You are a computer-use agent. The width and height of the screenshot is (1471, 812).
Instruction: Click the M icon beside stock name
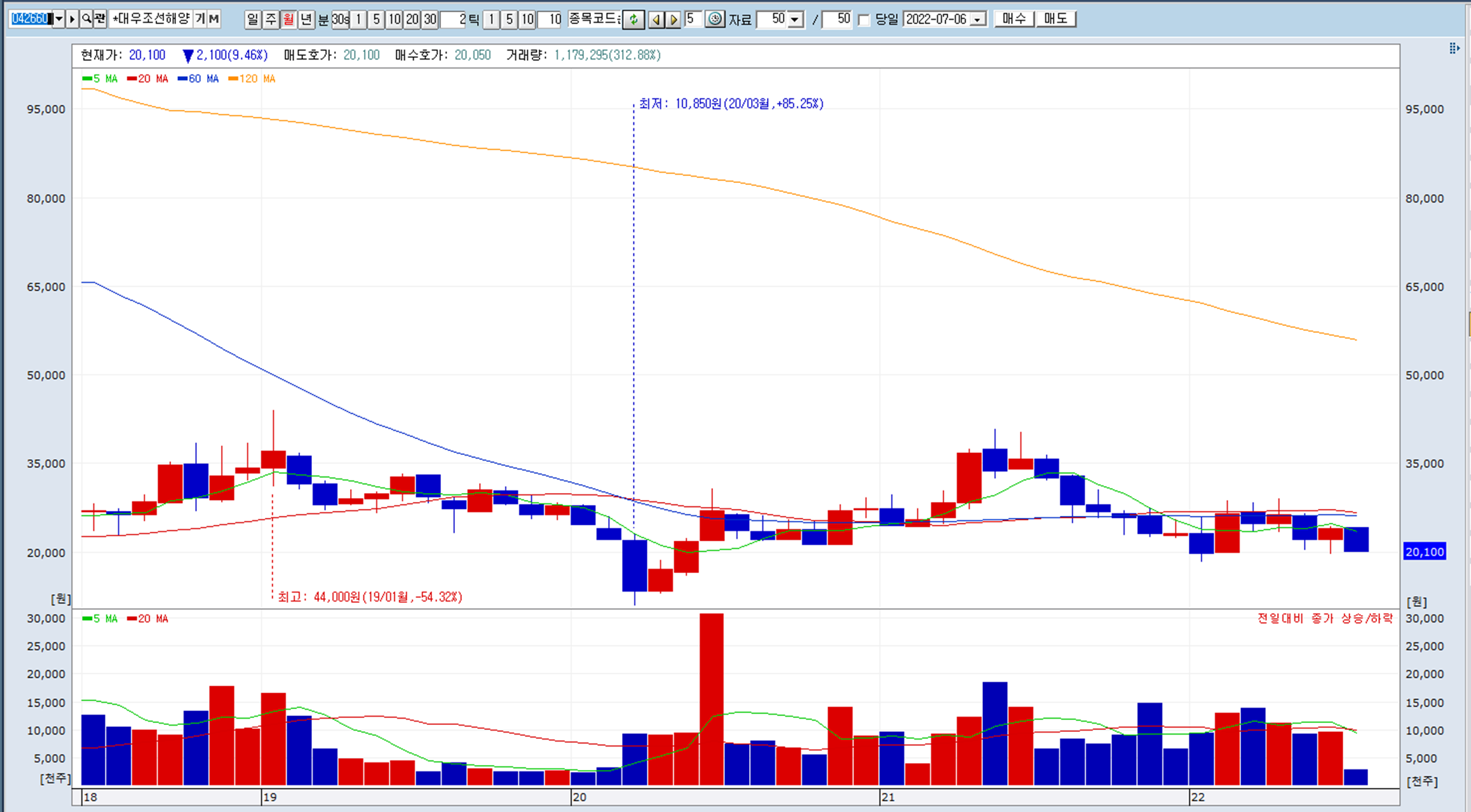[x=214, y=19]
